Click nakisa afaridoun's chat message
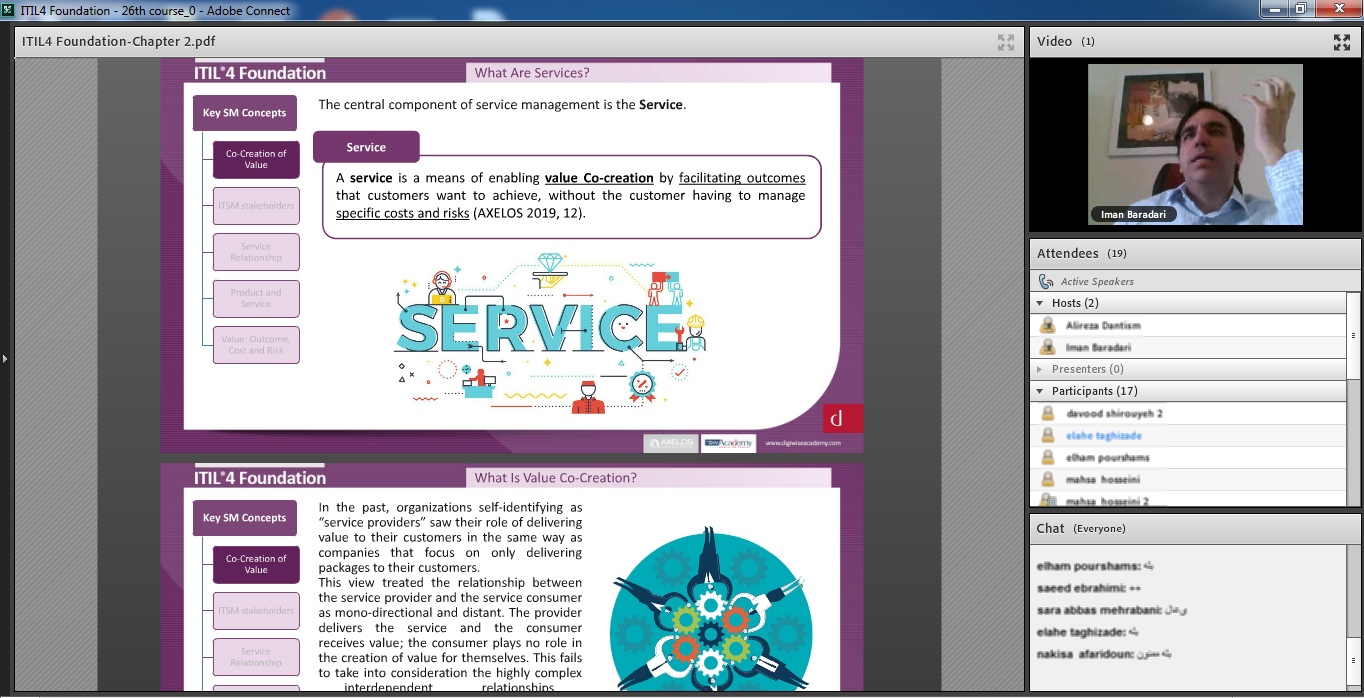 coord(1104,654)
